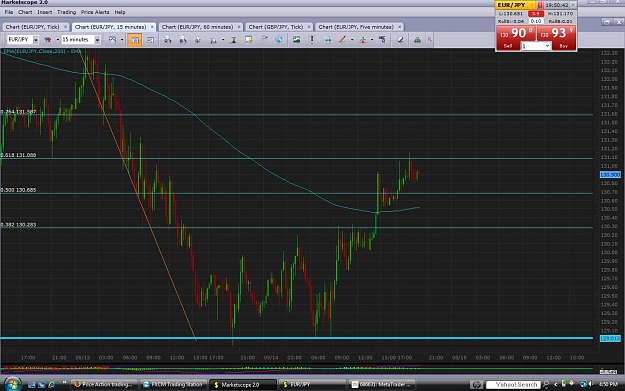Open the File menu
The height and width of the screenshot is (391, 625).
coord(9,12)
